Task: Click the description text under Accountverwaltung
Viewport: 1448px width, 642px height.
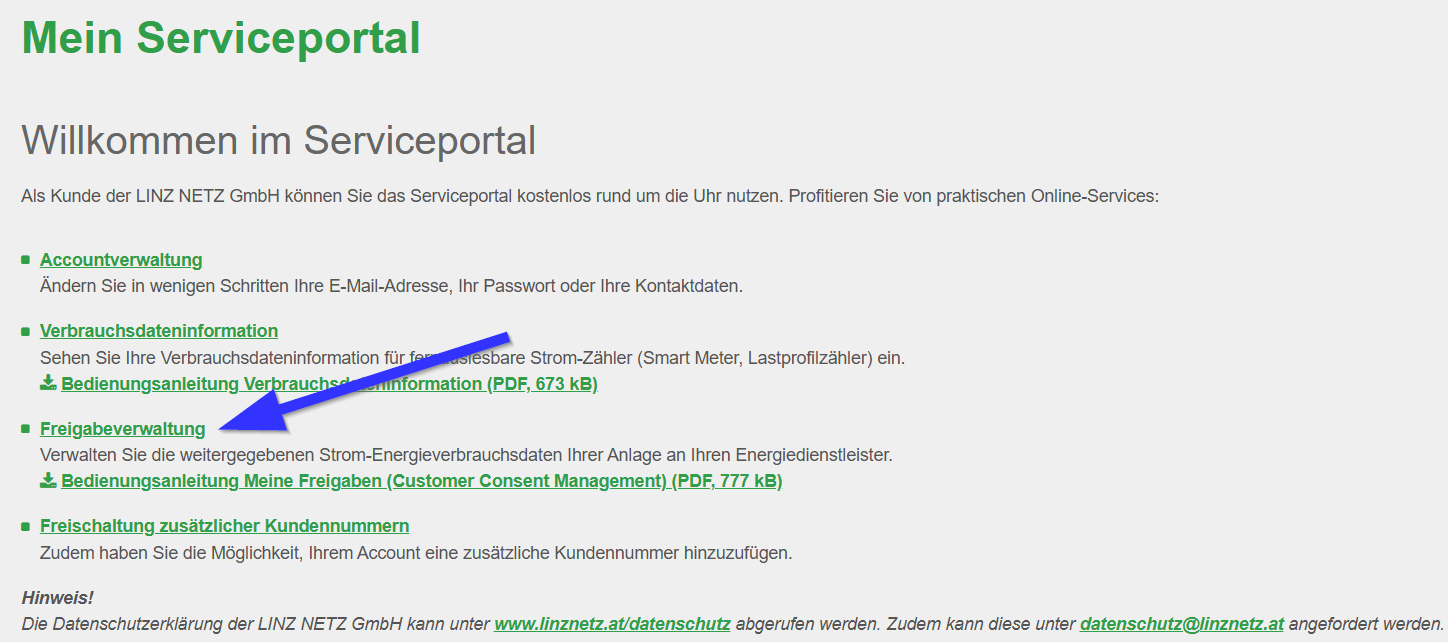Action: 391,286
